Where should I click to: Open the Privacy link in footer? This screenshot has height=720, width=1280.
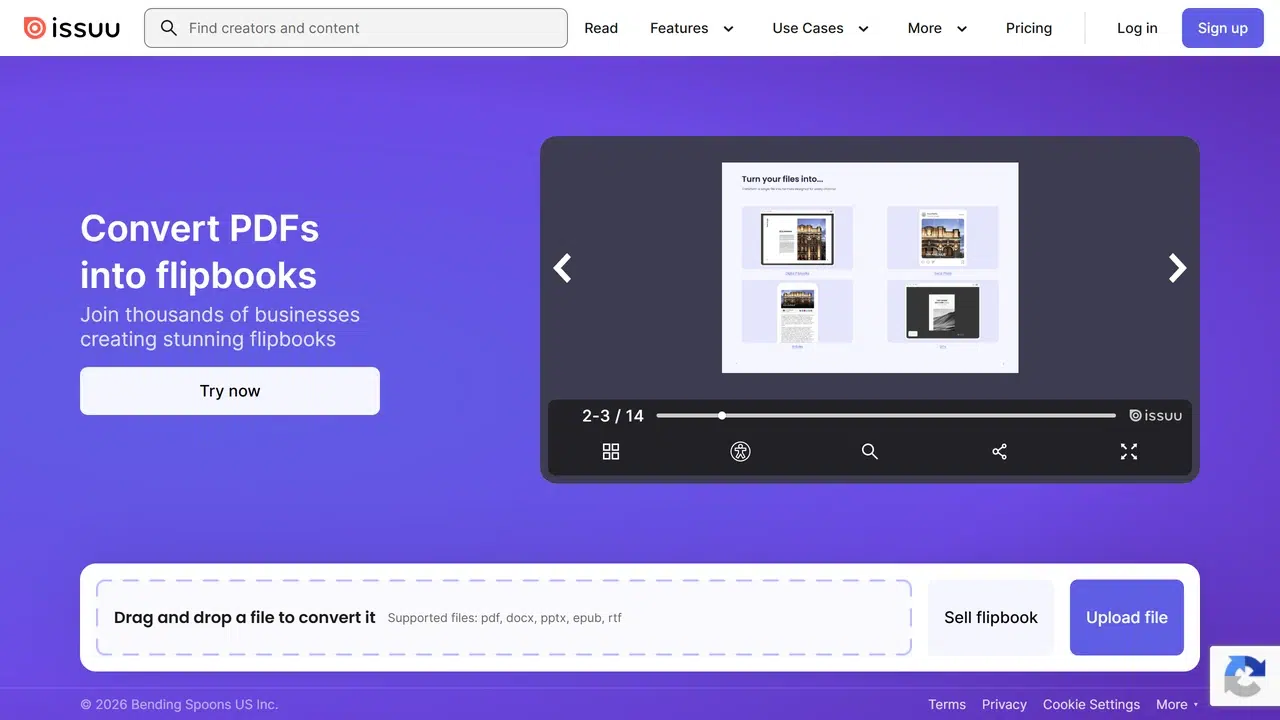tap(1004, 704)
